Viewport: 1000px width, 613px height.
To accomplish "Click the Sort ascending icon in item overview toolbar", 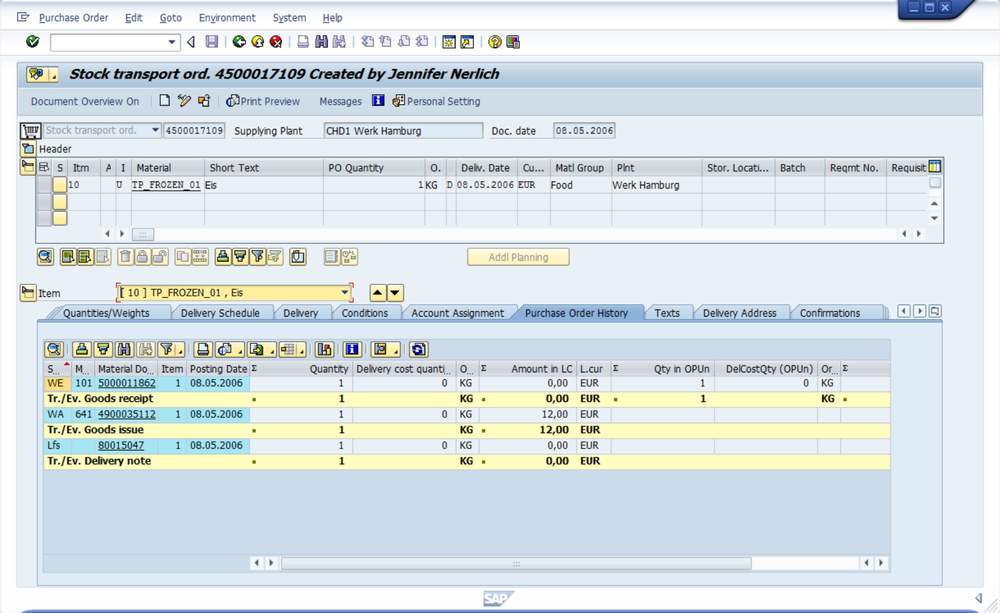I will tap(223, 257).
